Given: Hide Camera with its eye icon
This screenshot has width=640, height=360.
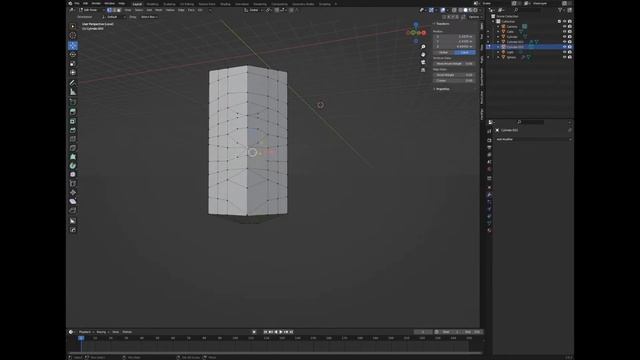Looking at the screenshot, I should click(564, 27).
